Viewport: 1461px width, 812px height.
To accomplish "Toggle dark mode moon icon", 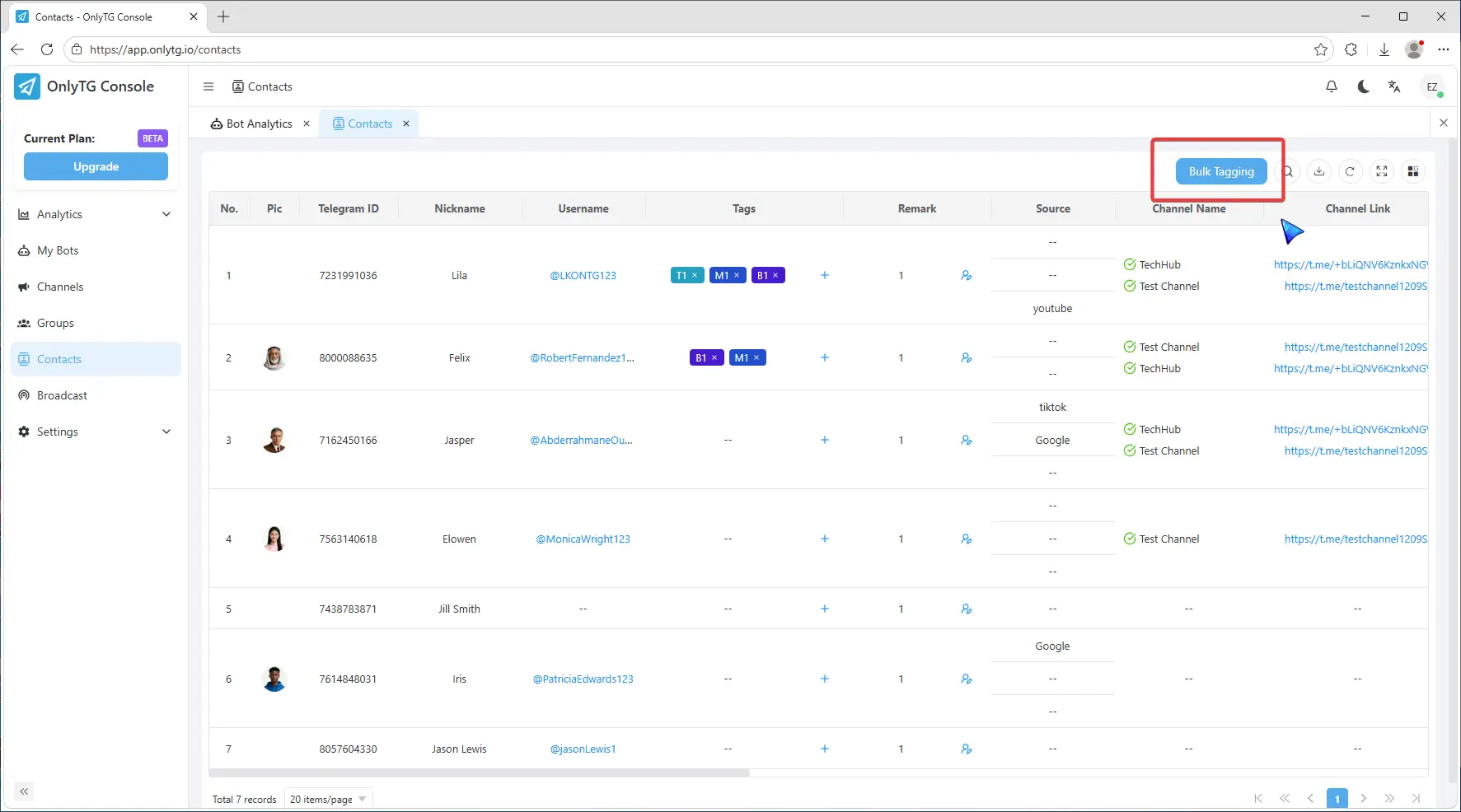I will coord(1363,86).
